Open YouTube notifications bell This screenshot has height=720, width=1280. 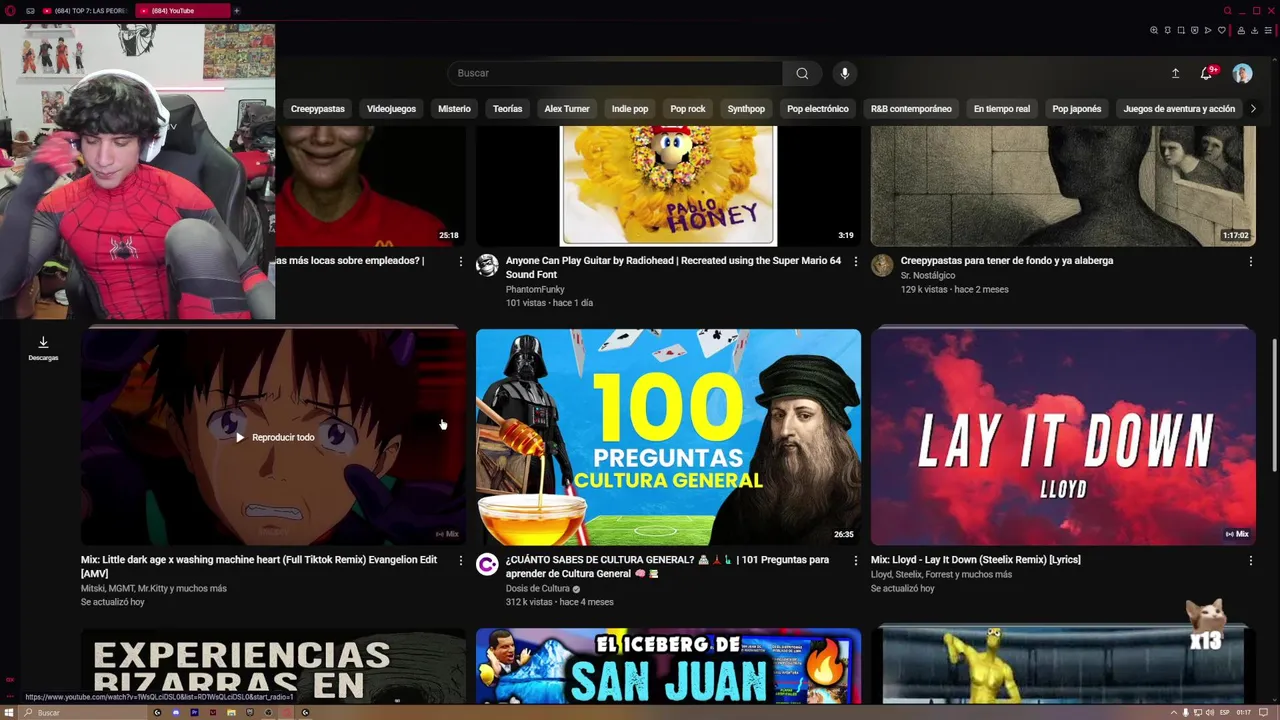pos(1207,73)
